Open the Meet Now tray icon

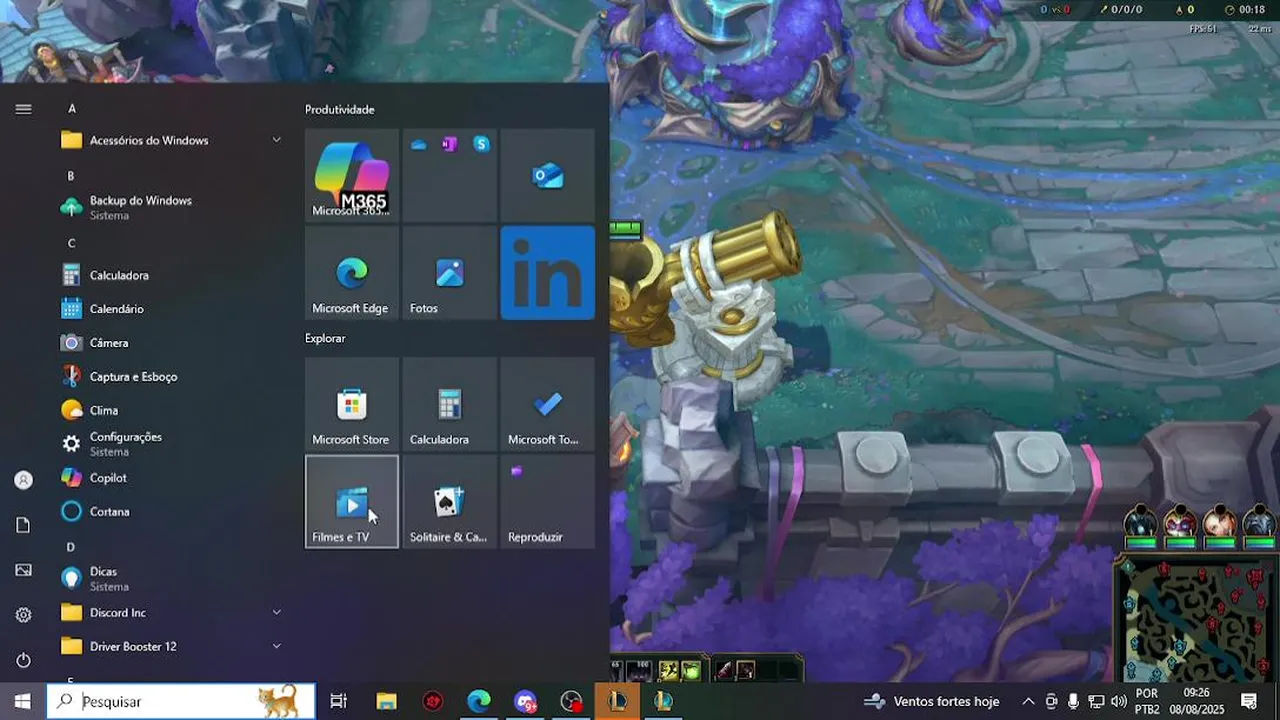click(x=1051, y=701)
